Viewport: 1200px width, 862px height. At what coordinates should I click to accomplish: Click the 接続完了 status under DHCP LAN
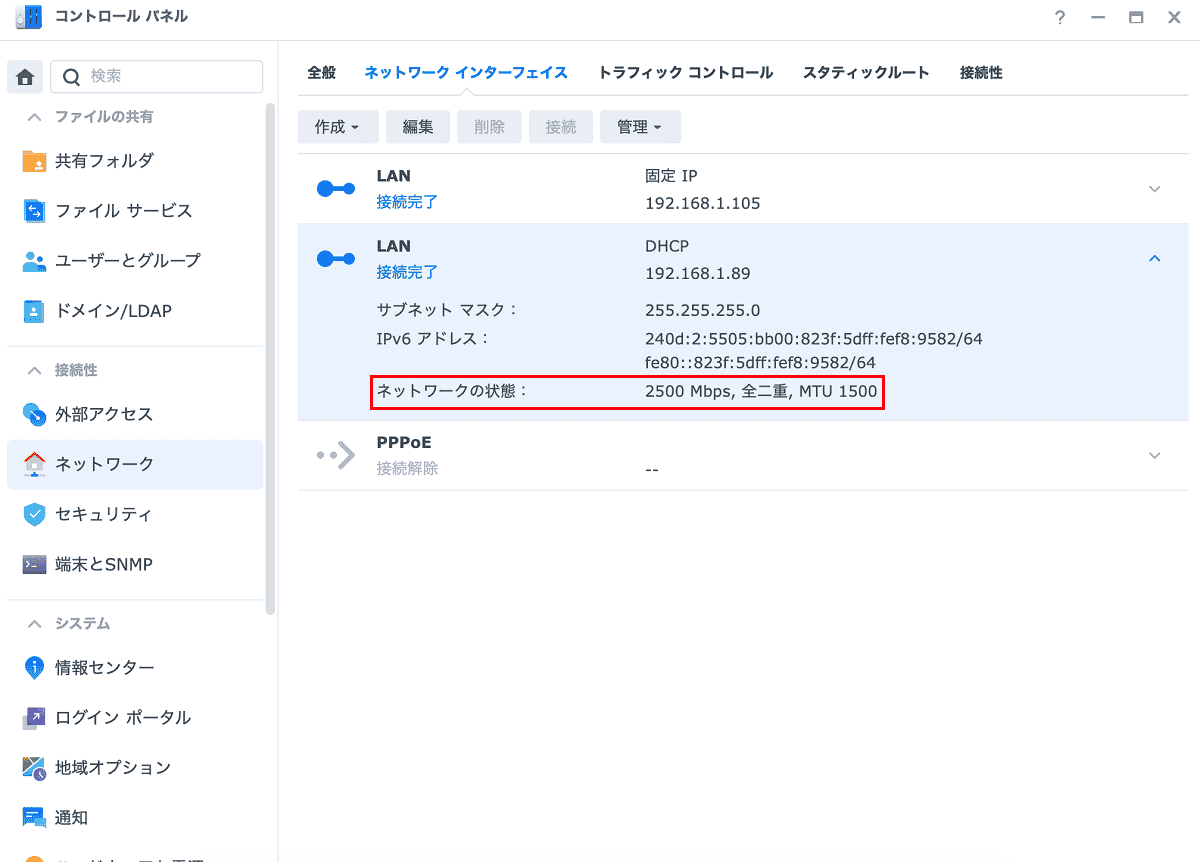click(407, 272)
